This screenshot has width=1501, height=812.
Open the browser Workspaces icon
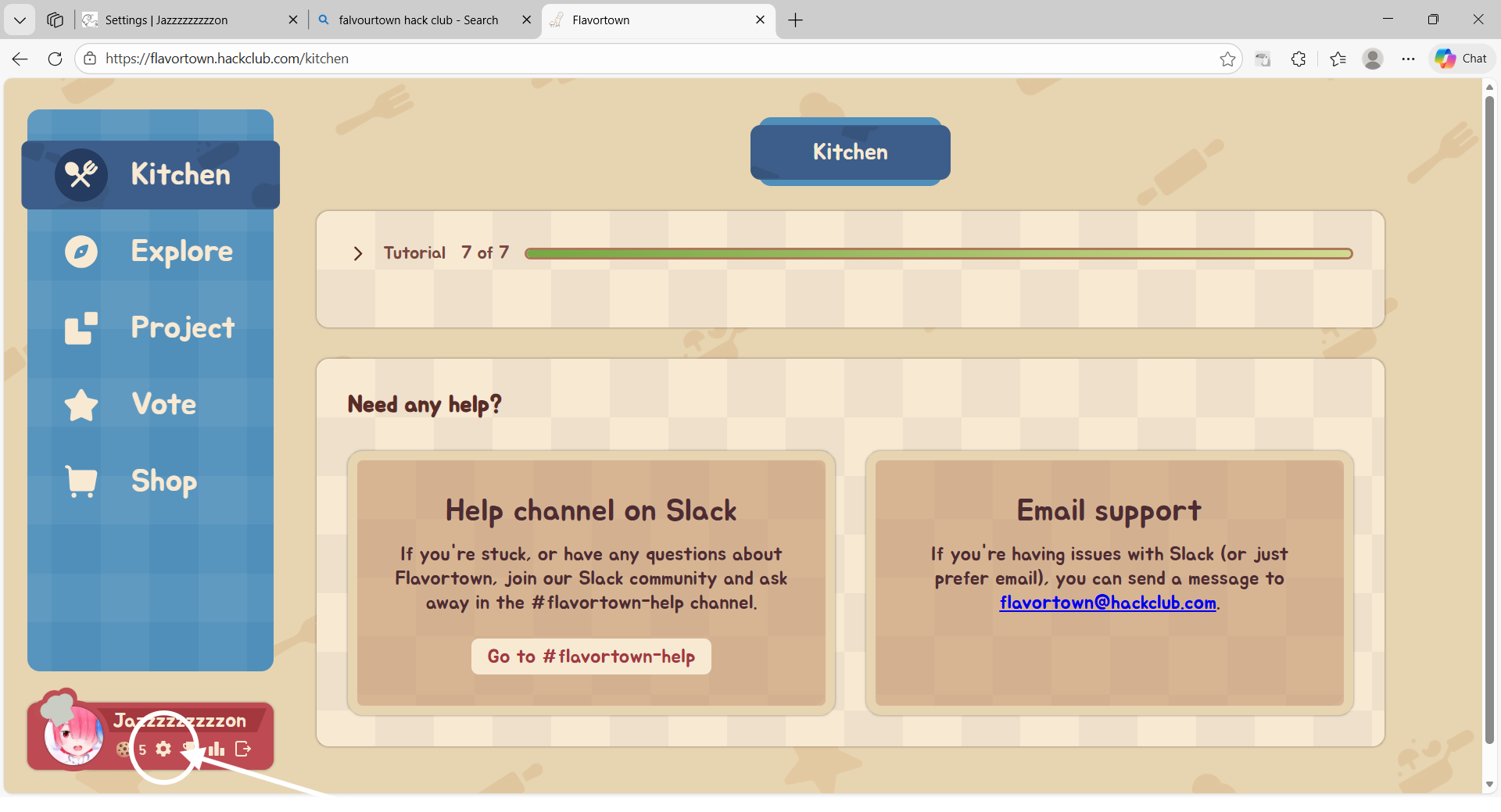pos(55,20)
